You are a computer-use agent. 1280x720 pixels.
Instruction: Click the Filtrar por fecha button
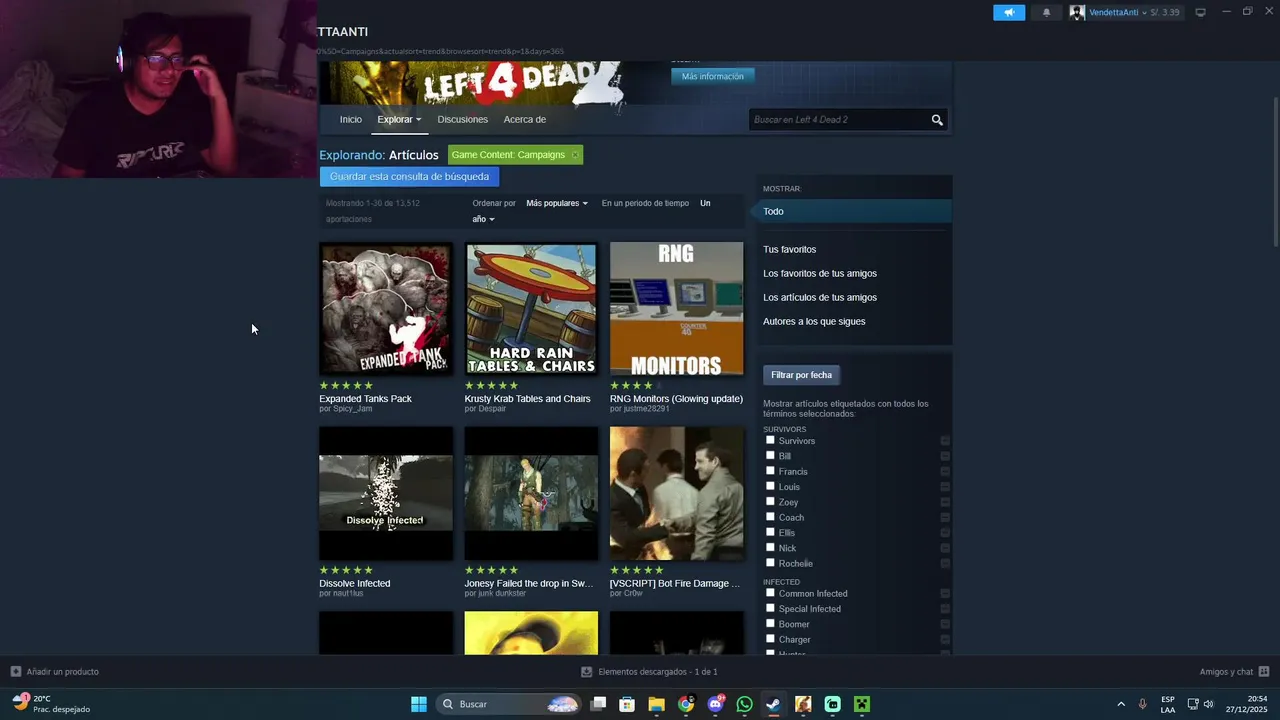click(801, 375)
